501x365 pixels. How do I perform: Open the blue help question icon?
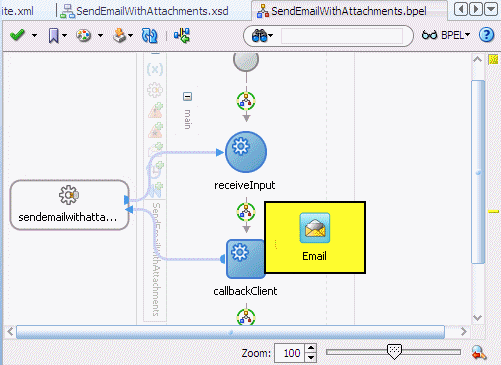(486, 35)
